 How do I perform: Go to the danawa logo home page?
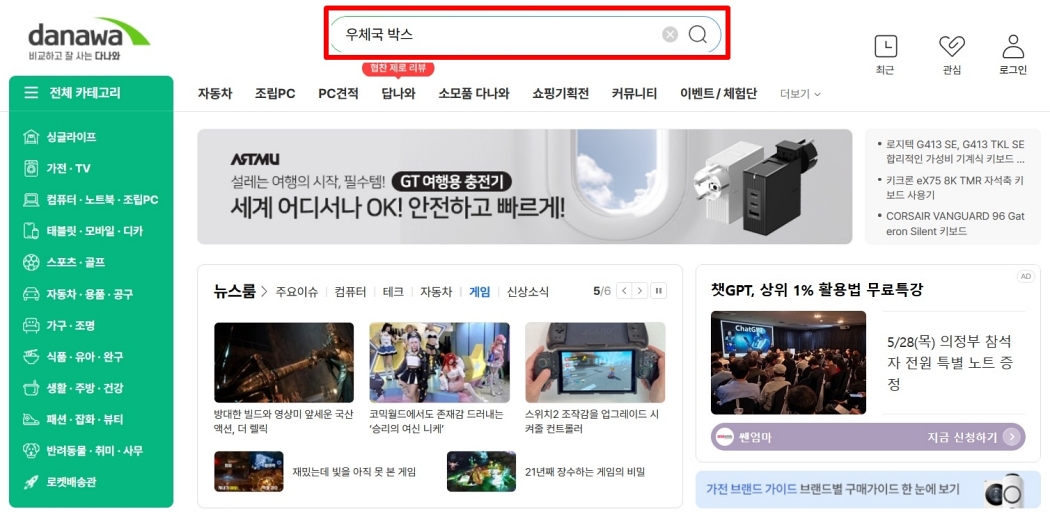88,40
